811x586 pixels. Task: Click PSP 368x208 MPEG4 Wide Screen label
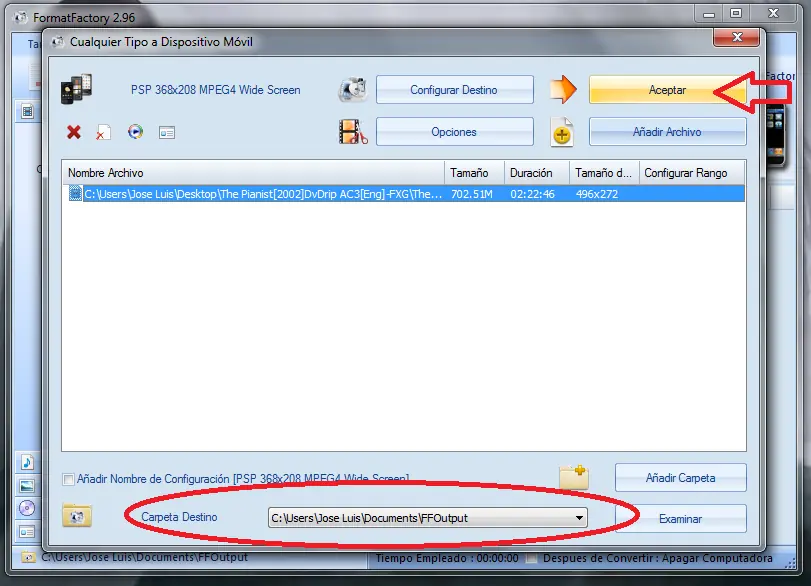coord(216,89)
